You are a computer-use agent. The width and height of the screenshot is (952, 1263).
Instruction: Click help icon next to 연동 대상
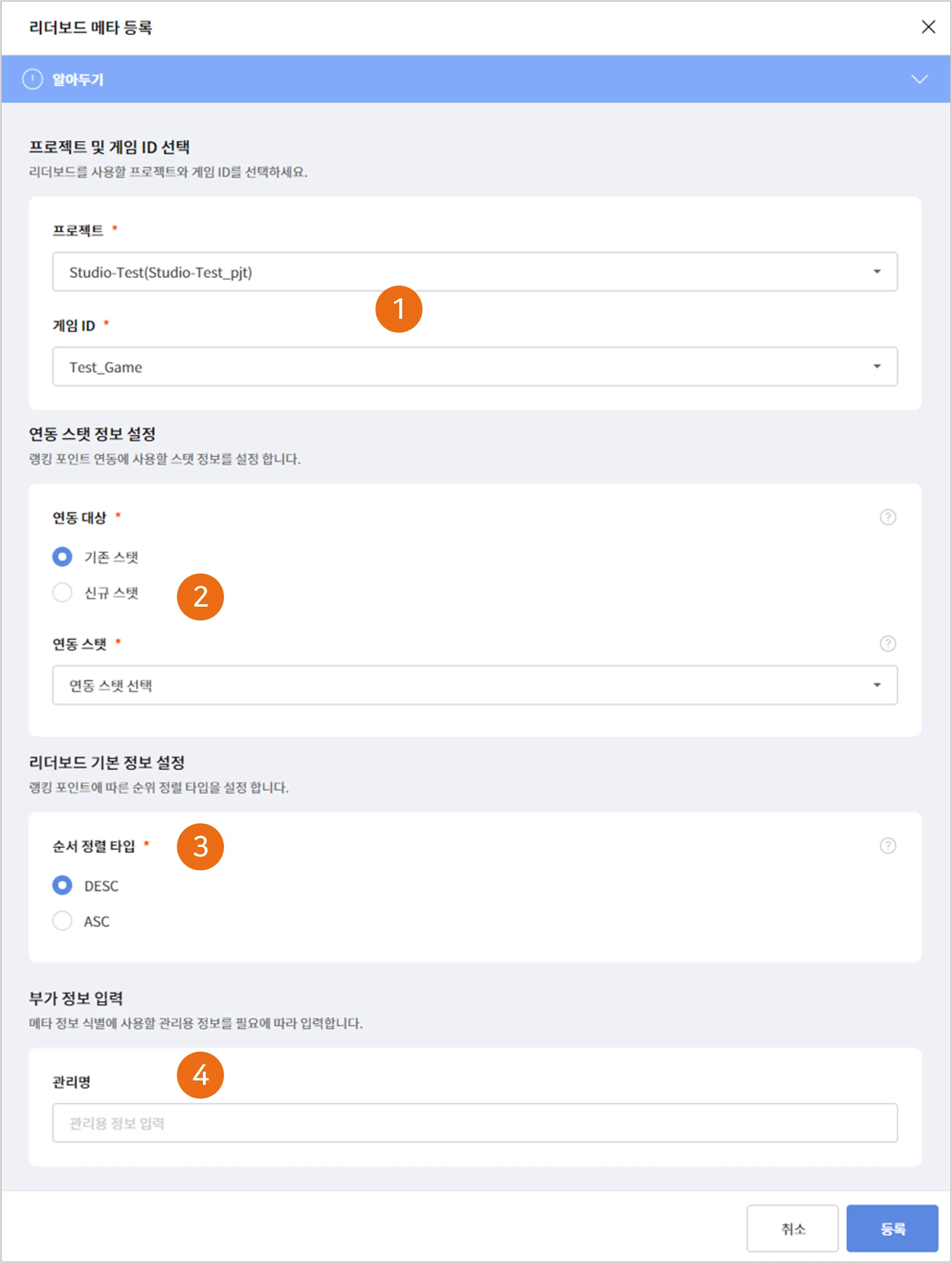[x=887, y=517]
